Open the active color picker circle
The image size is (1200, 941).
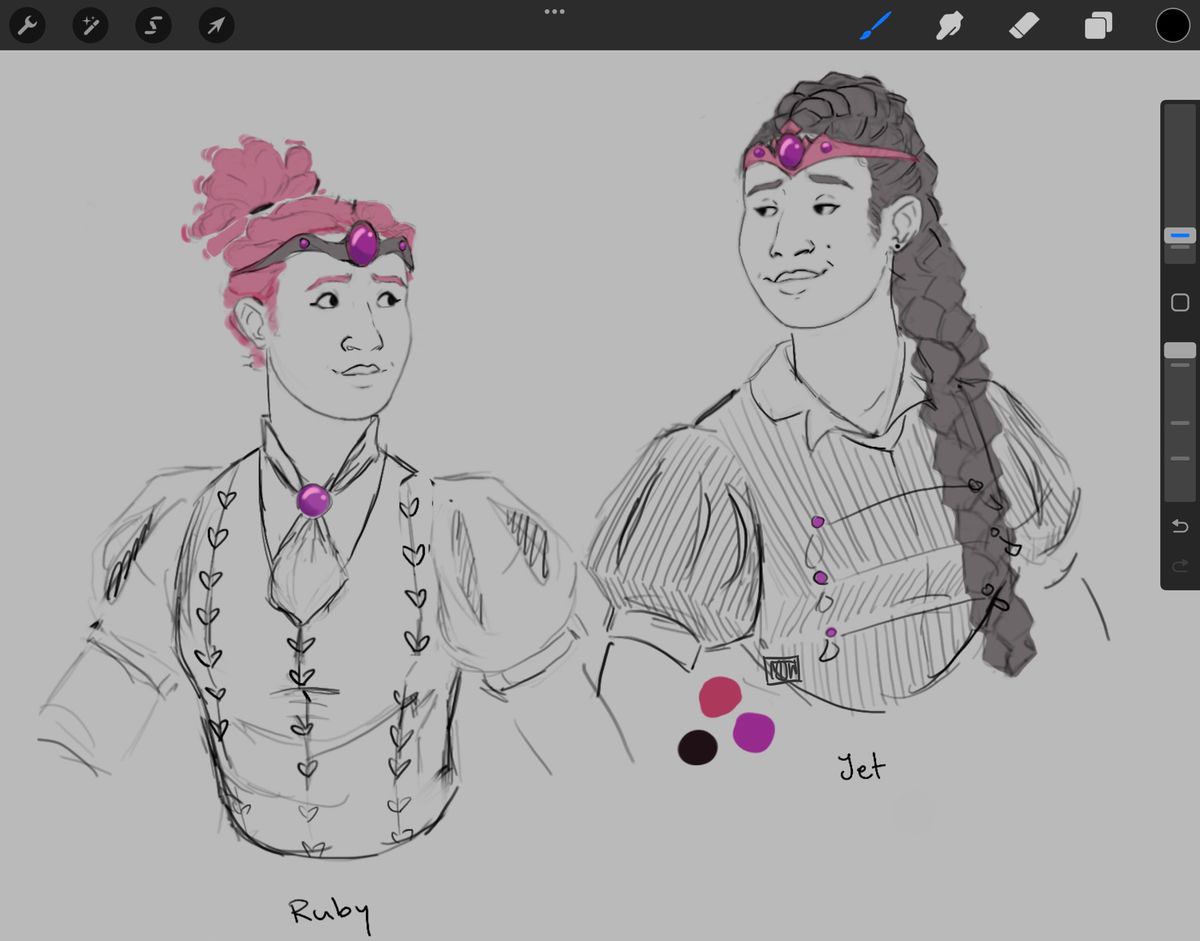tap(1172, 25)
